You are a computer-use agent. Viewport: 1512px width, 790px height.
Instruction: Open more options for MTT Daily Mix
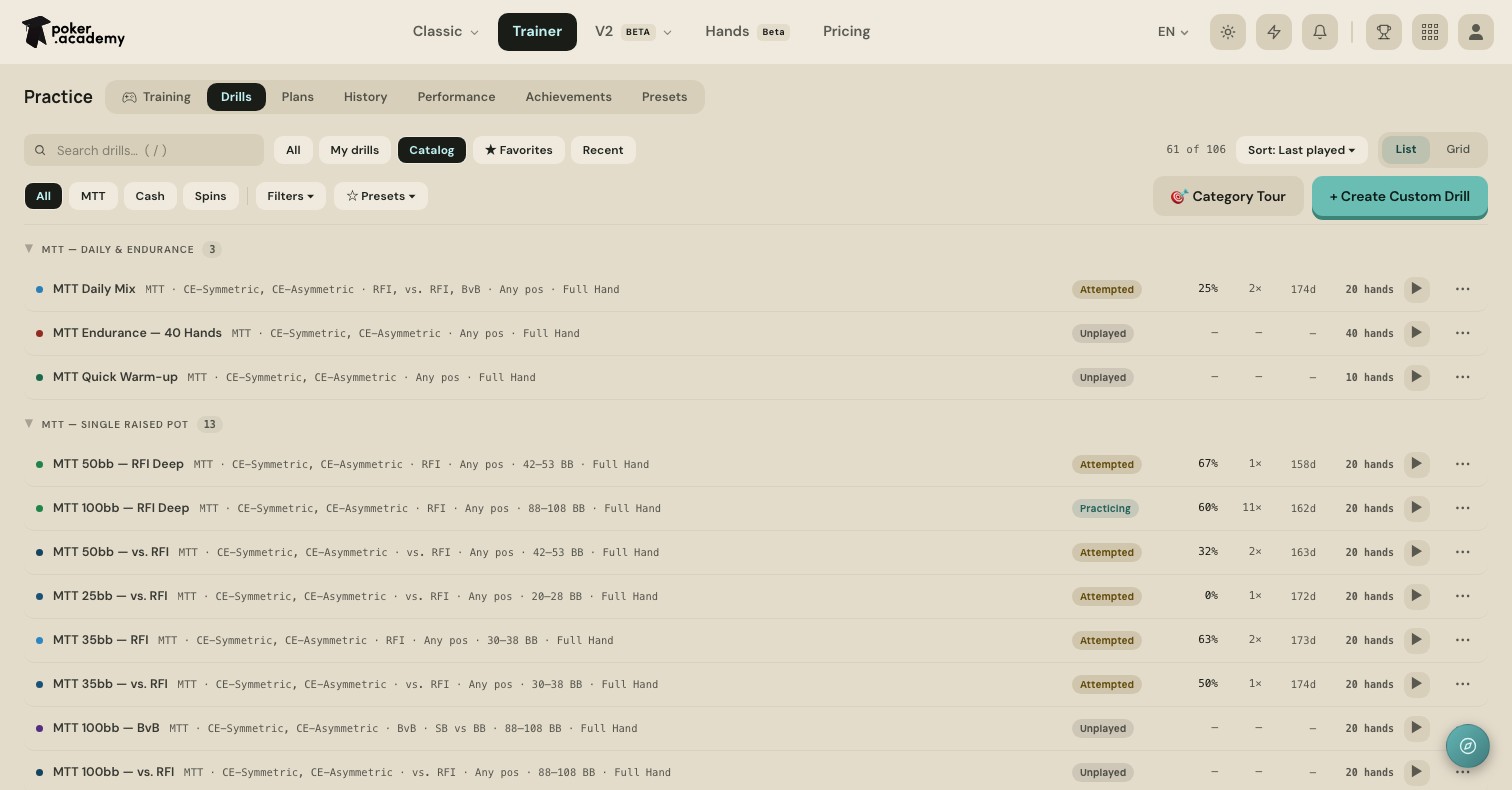[1463, 289]
